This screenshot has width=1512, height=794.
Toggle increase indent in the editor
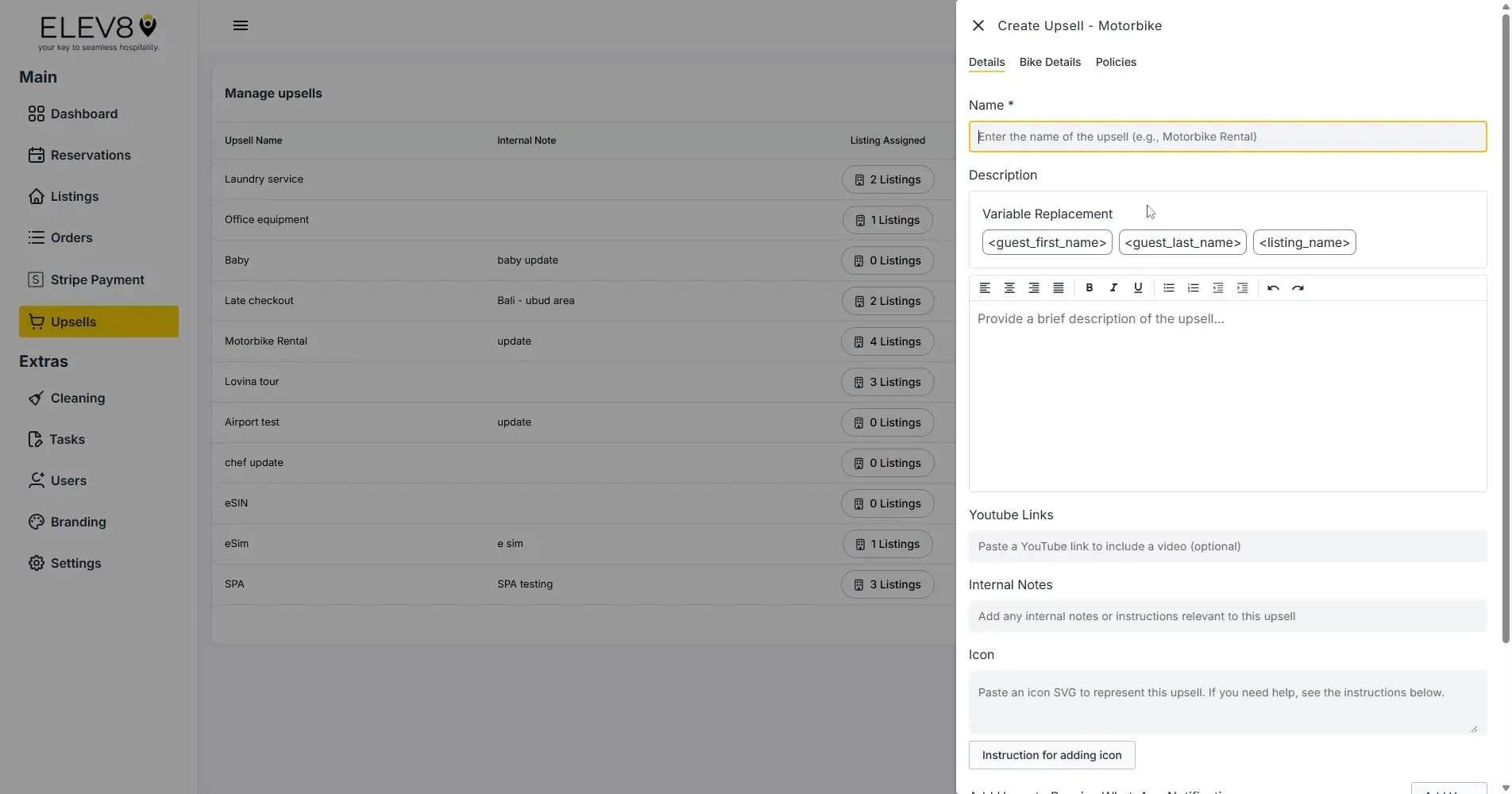1242,287
